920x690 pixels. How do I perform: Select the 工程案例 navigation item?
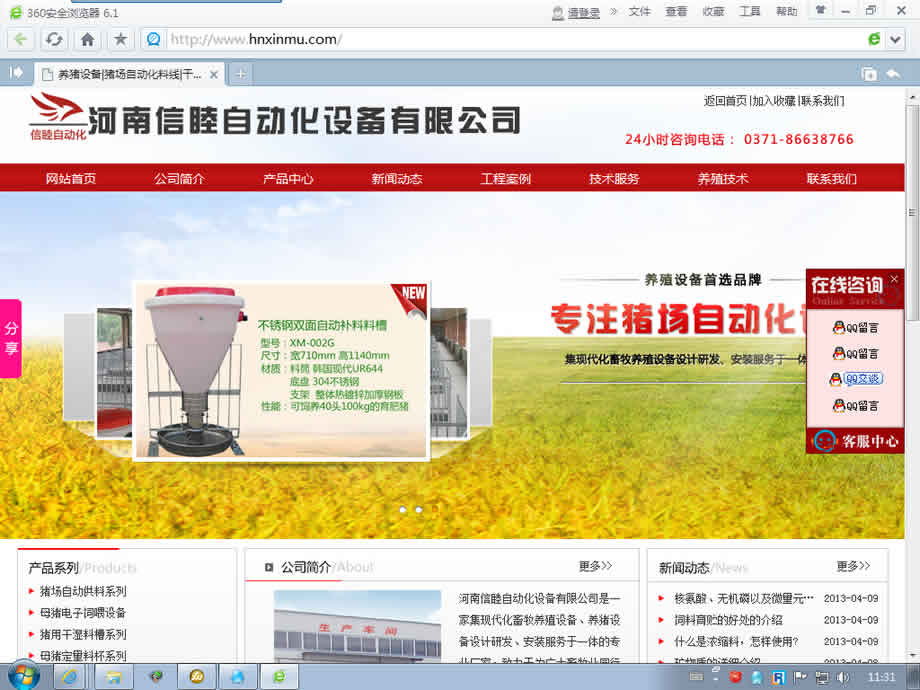point(505,179)
